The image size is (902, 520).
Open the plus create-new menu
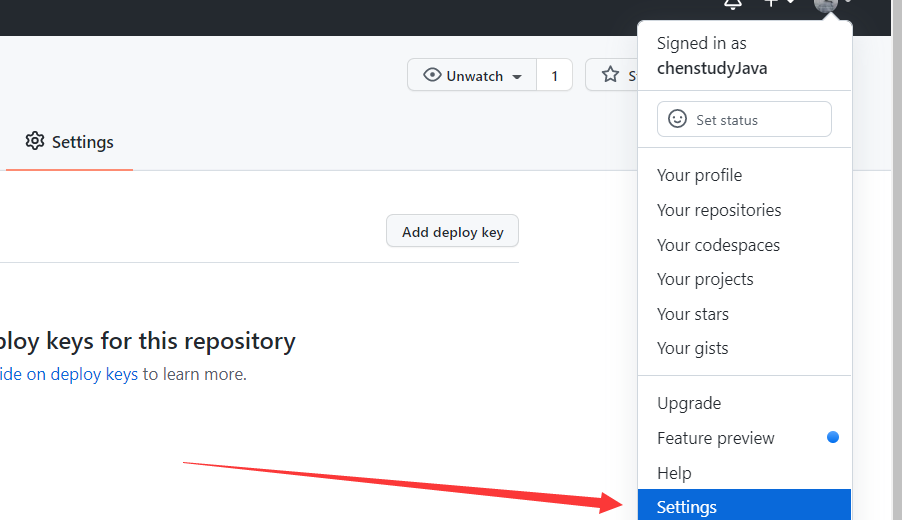(x=778, y=3)
